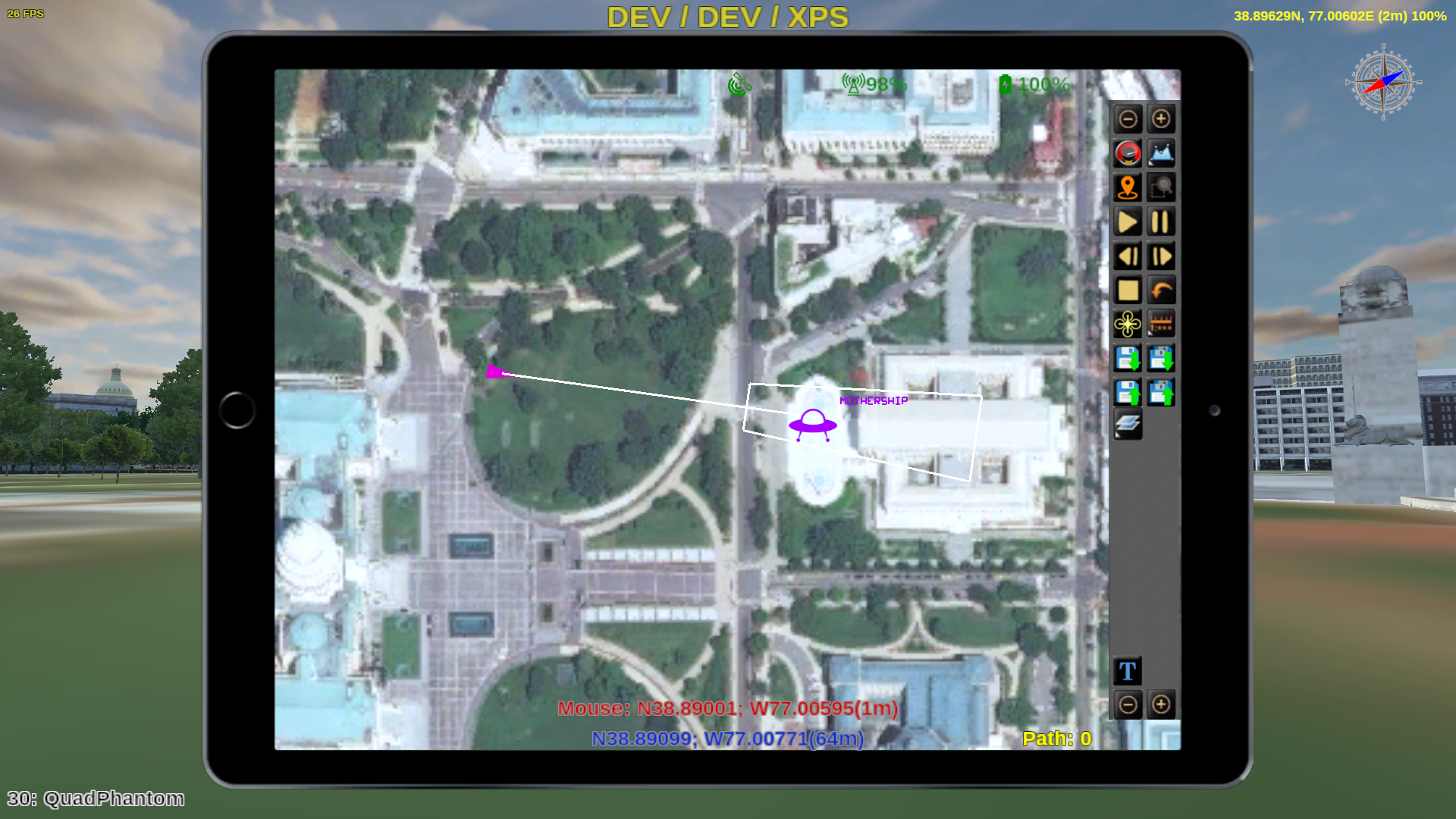1456x819 pixels.
Task: Open the speedometer gauge tool
Action: pyautogui.click(x=1128, y=153)
